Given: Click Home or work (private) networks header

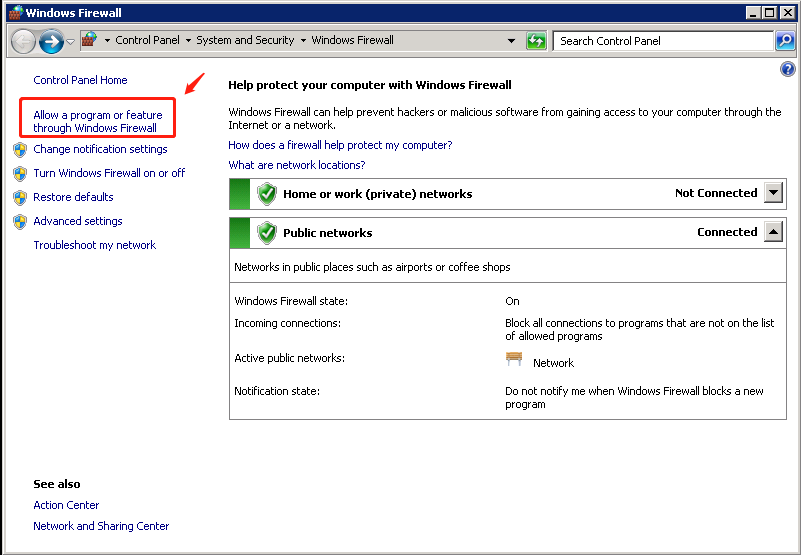Looking at the screenshot, I should (x=378, y=194).
